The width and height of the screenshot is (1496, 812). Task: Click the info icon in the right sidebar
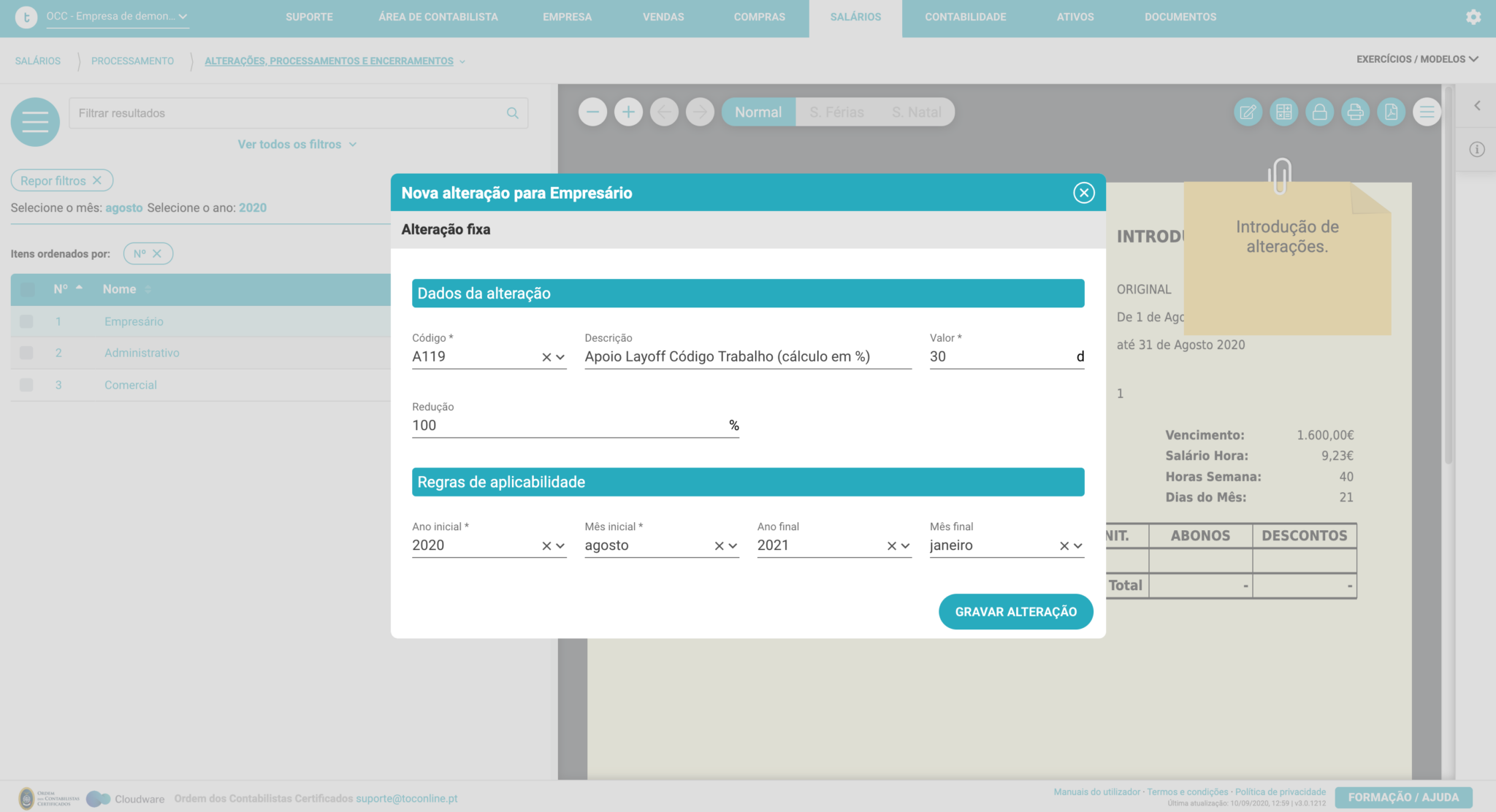click(x=1477, y=150)
